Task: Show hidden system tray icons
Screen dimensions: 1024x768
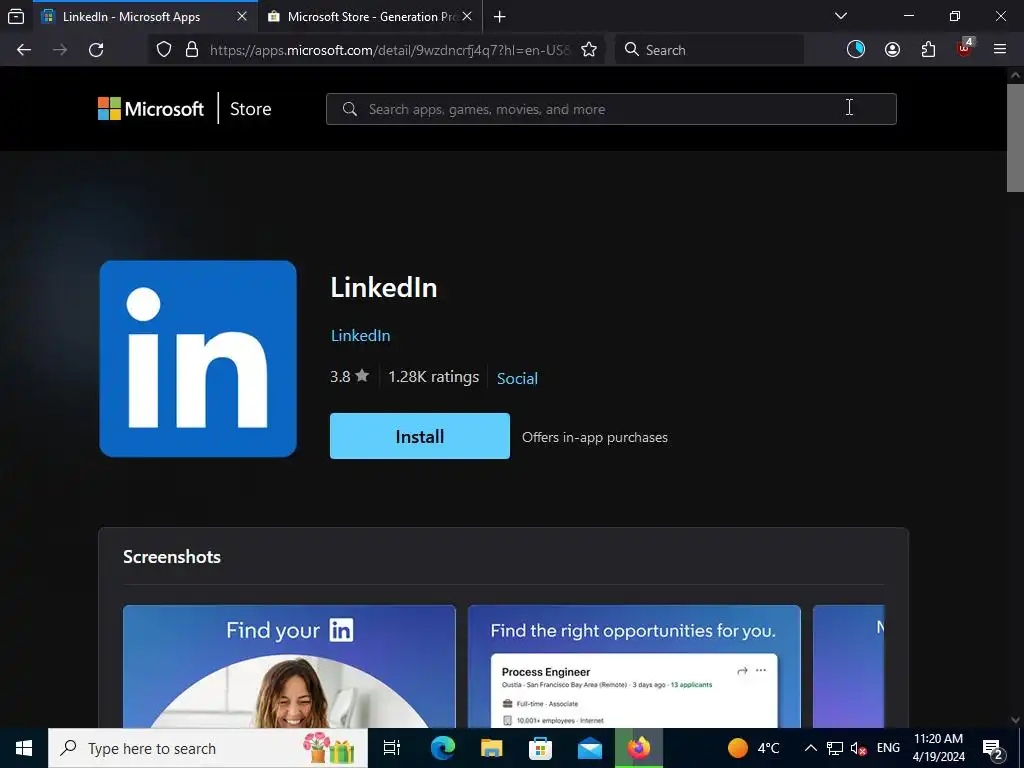Action: [810, 748]
